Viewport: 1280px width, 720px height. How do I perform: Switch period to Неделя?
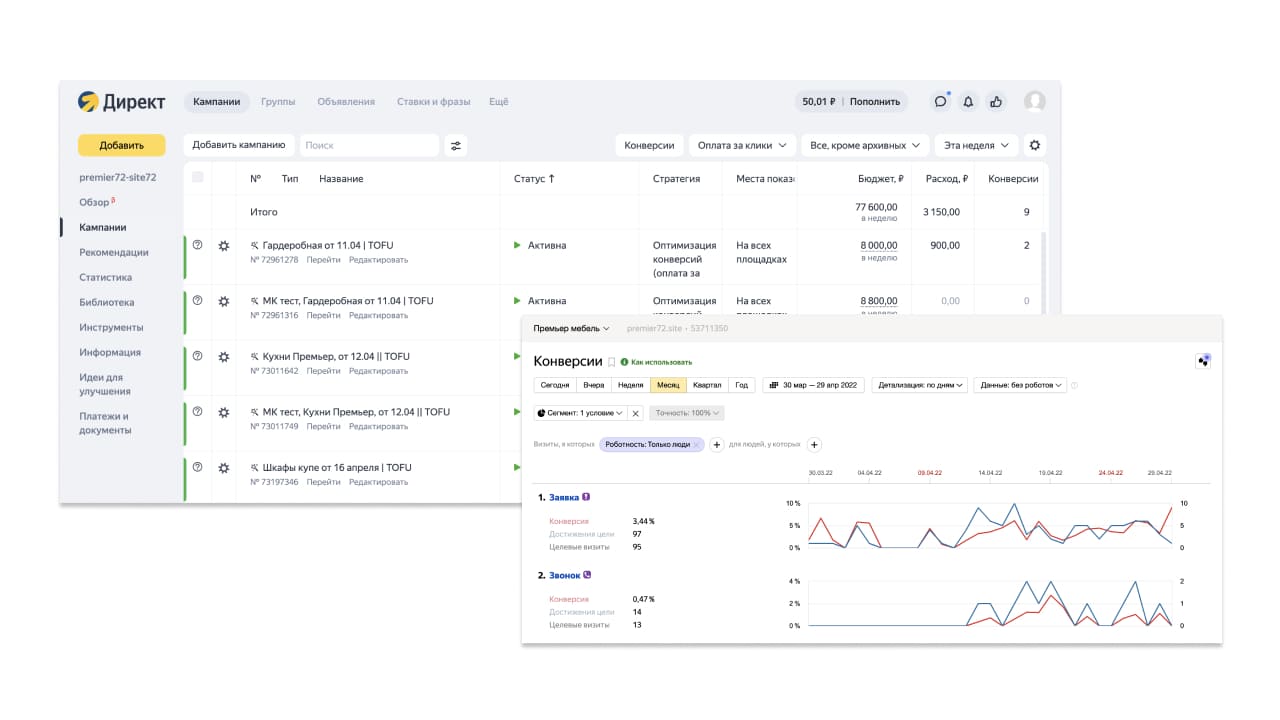[630, 385]
